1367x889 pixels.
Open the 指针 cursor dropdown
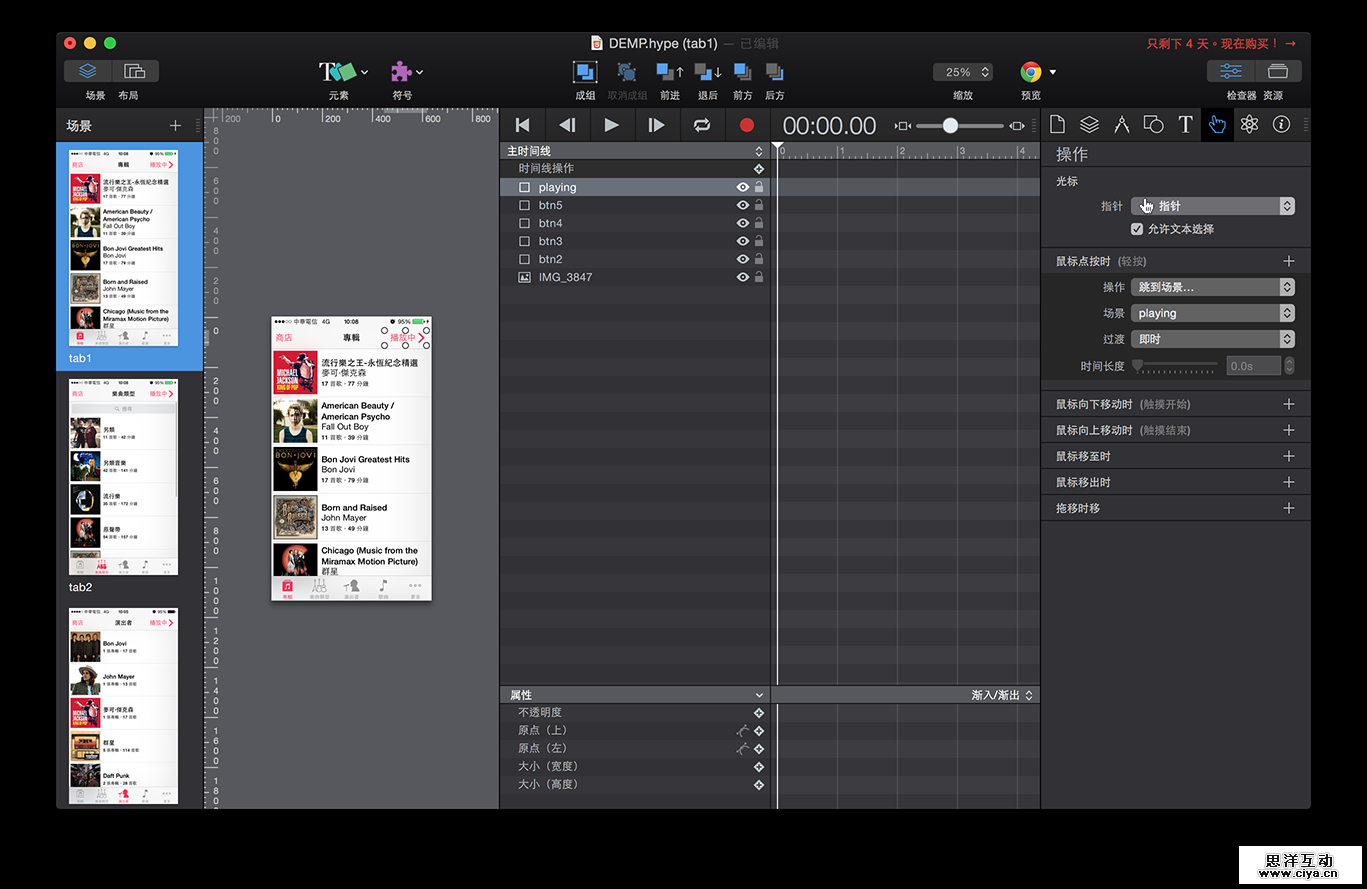pyautogui.click(x=1213, y=206)
